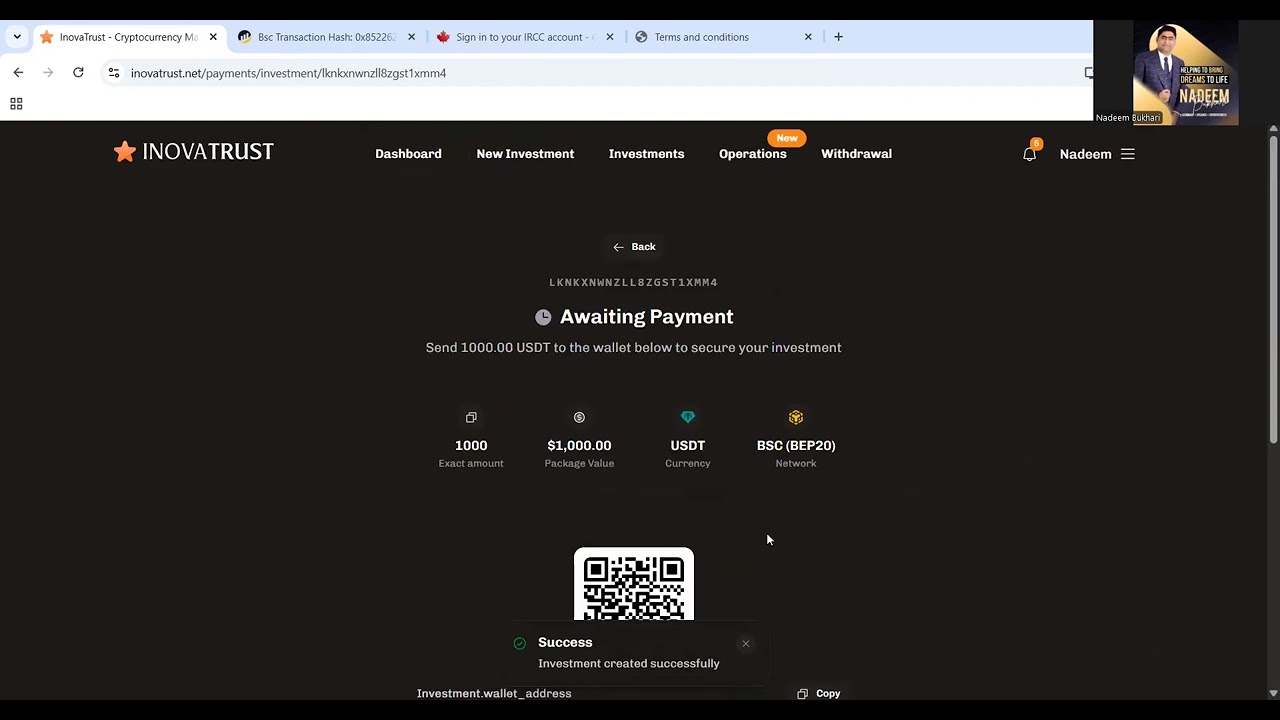Copy the wallet address
The height and width of the screenshot is (720, 1280).
[819, 694]
